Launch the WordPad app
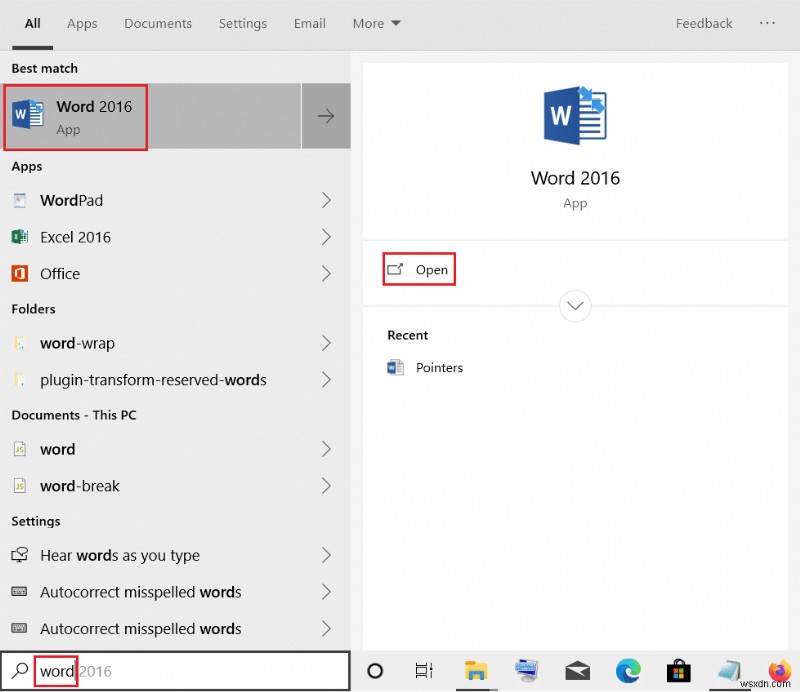This screenshot has height=692, width=800. pyautogui.click(x=70, y=200)
